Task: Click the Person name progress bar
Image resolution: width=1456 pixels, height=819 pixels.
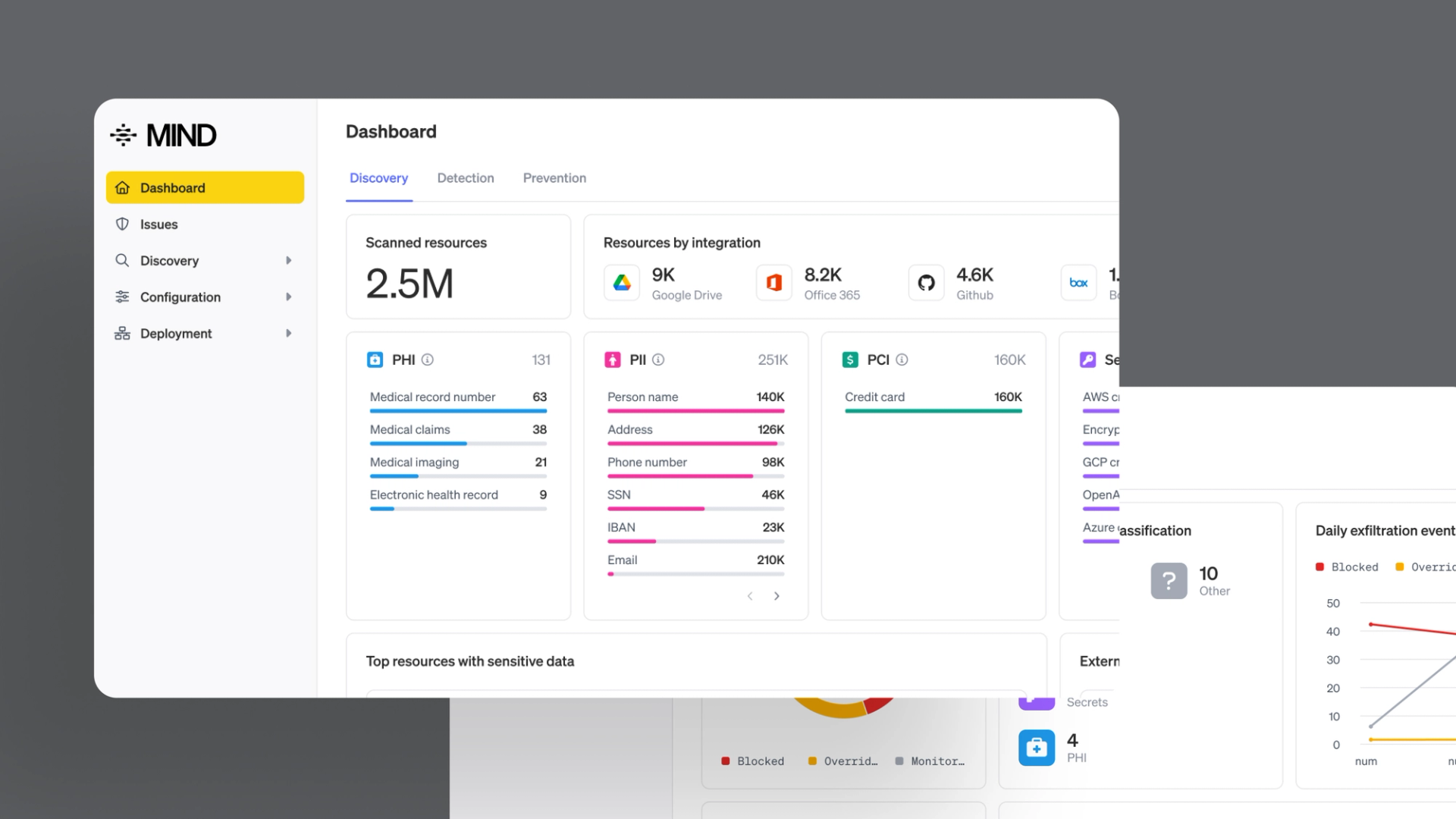Action: click(695, 411)
